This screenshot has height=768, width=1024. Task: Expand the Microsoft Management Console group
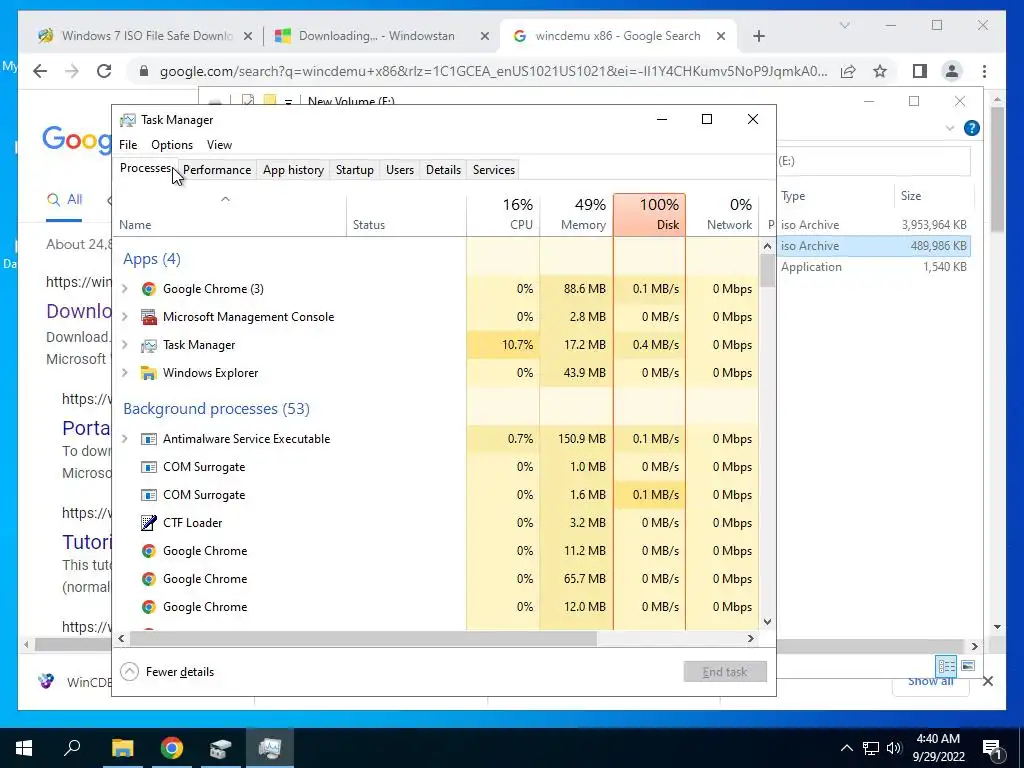pyautogui.click(x=125, y=317)
